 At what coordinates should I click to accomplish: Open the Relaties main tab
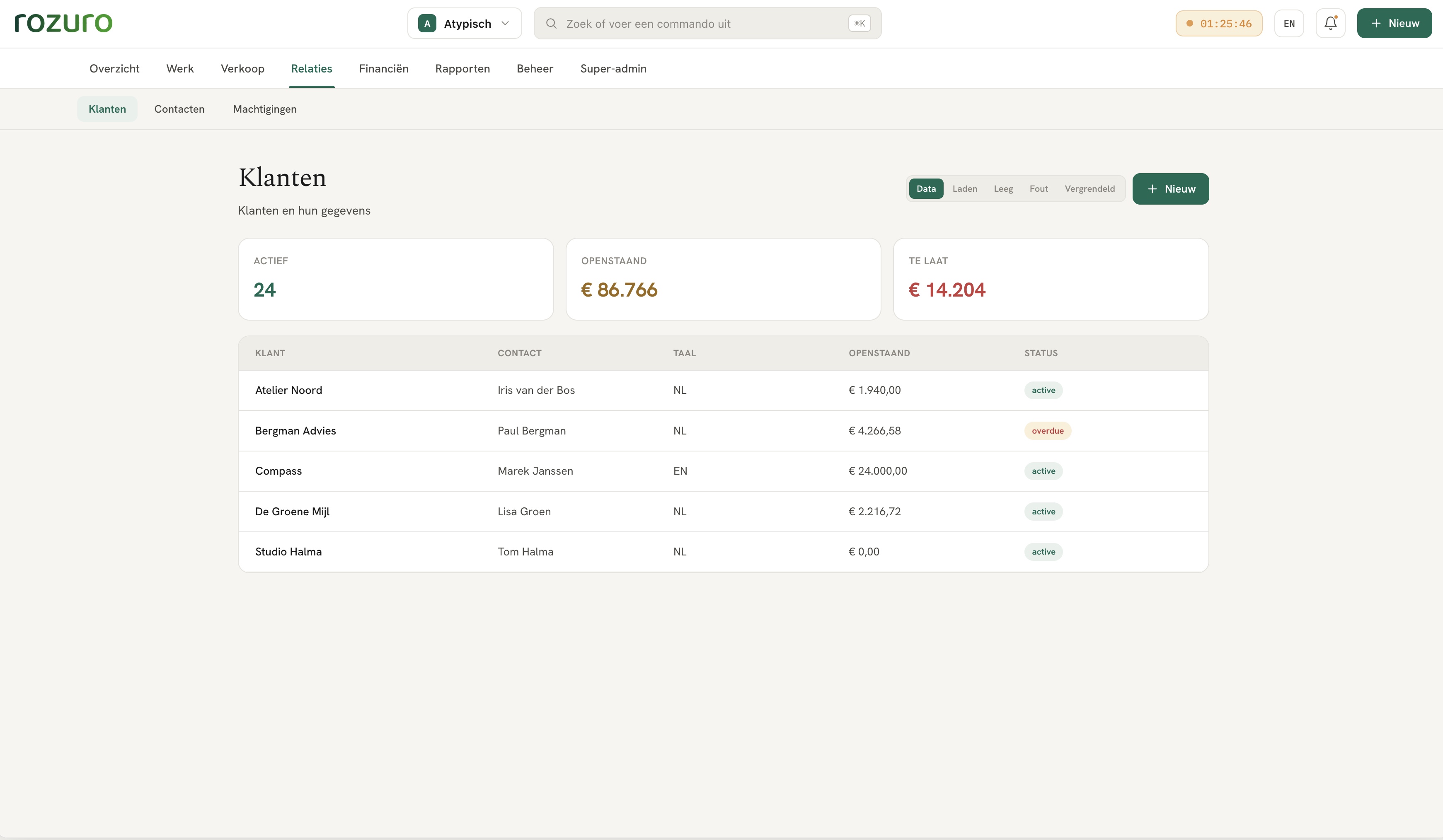tap(312, 69)
